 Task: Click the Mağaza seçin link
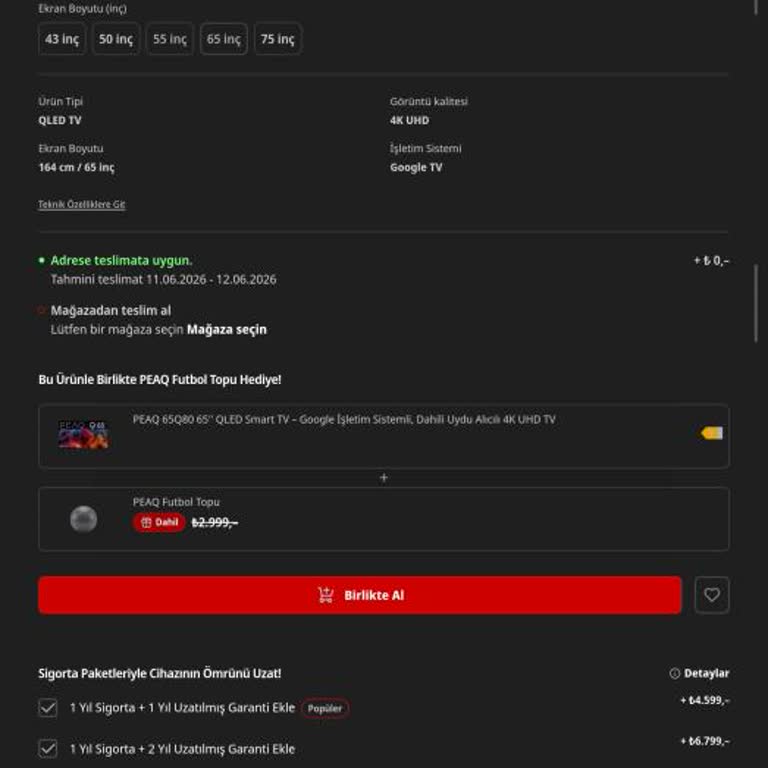(227, 330)
